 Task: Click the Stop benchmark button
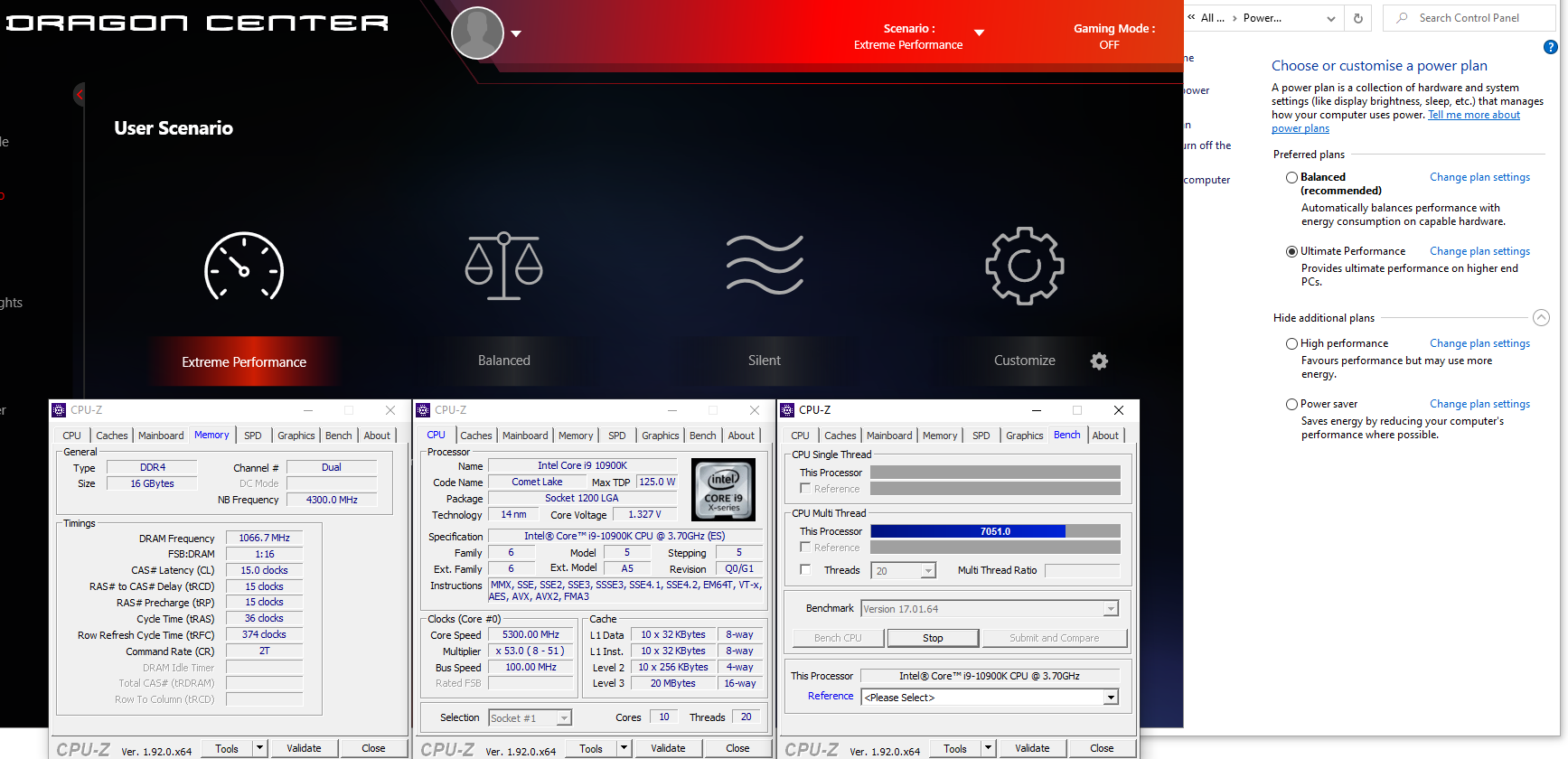click(x=933, y=638)
